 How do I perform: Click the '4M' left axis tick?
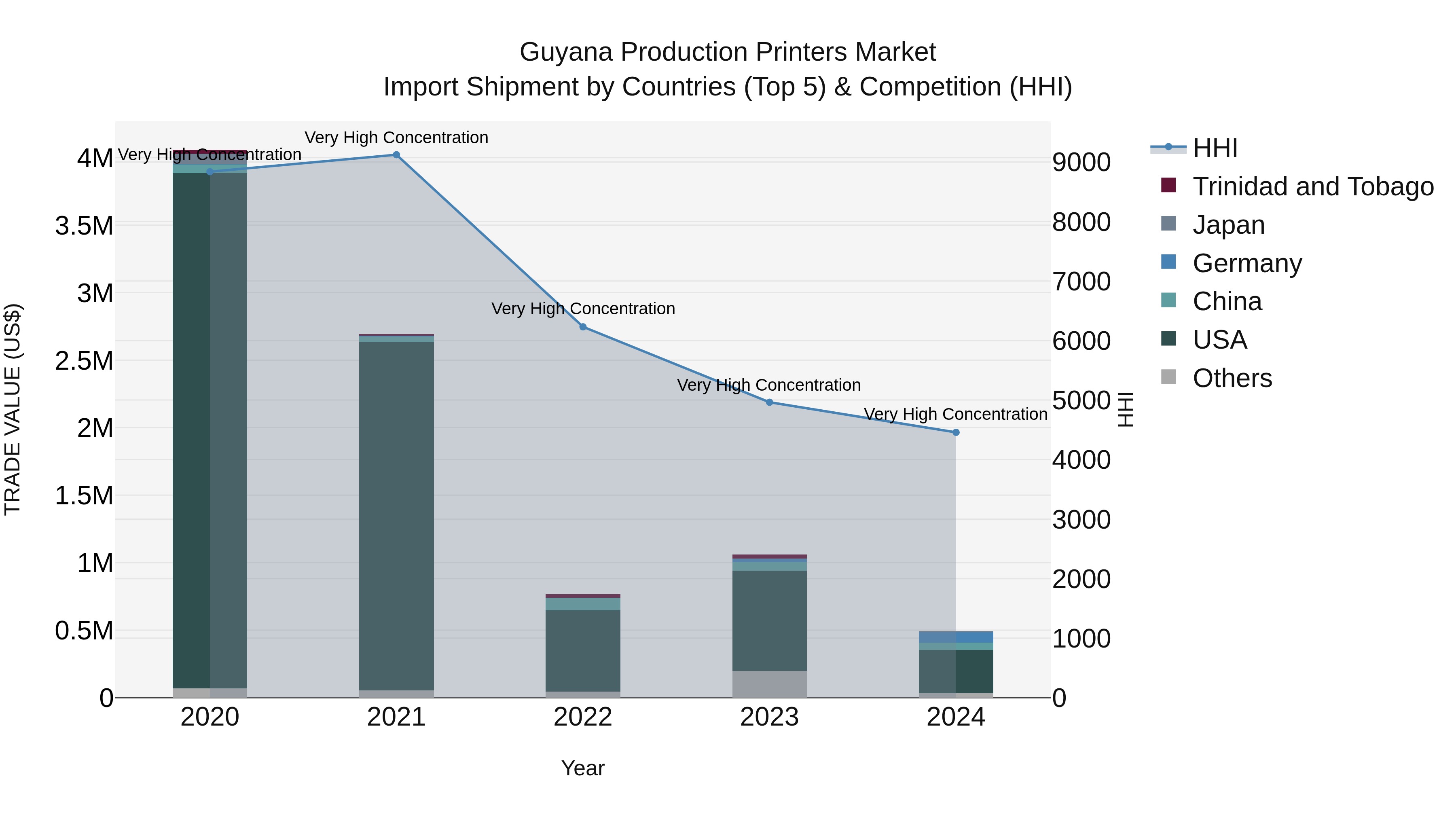(95, 158)
